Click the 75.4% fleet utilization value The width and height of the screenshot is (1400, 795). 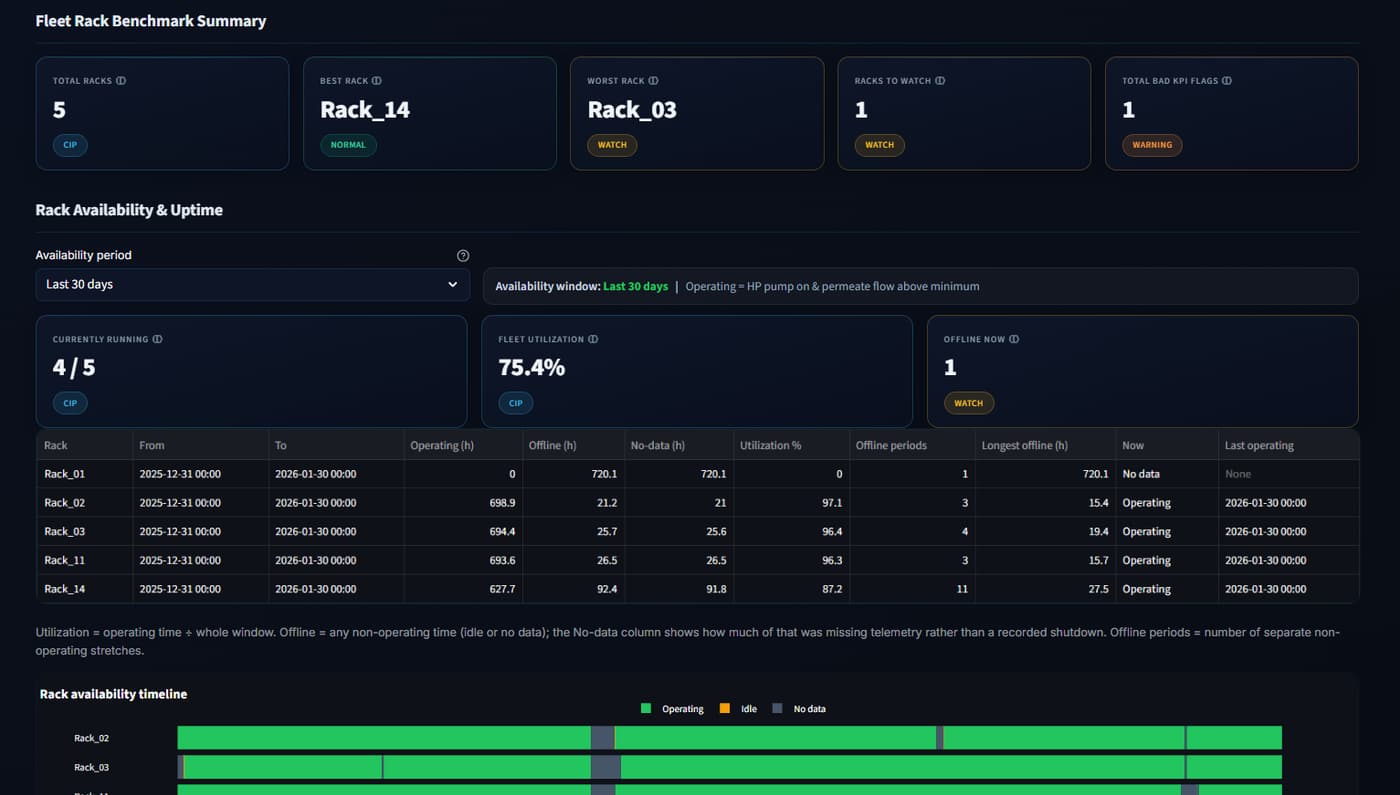click(x=531, y=367)
